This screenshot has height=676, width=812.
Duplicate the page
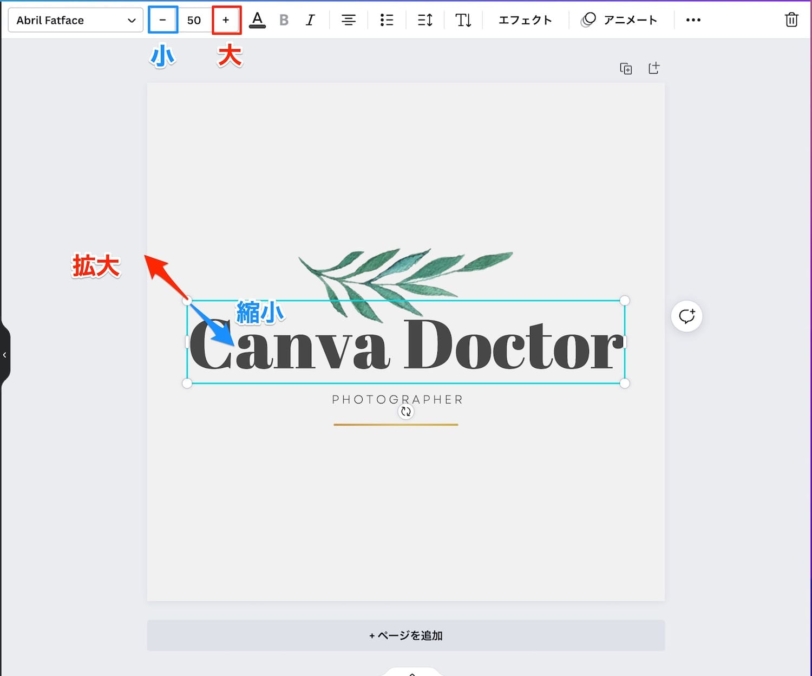click(x=626, y=68)
